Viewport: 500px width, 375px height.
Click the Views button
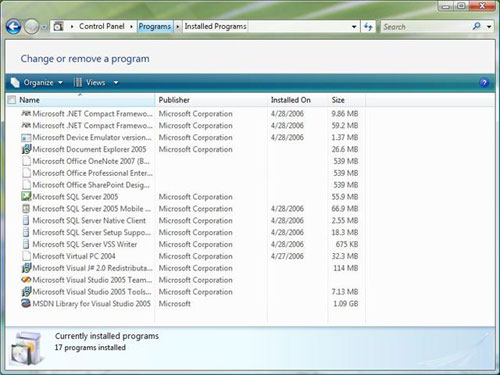[89, 83]
